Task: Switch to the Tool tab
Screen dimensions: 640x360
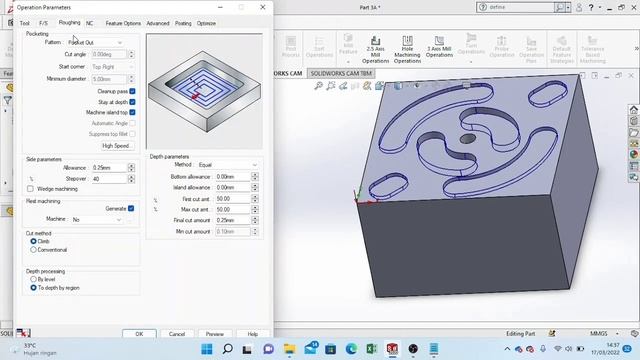Action: click(24, 23)
